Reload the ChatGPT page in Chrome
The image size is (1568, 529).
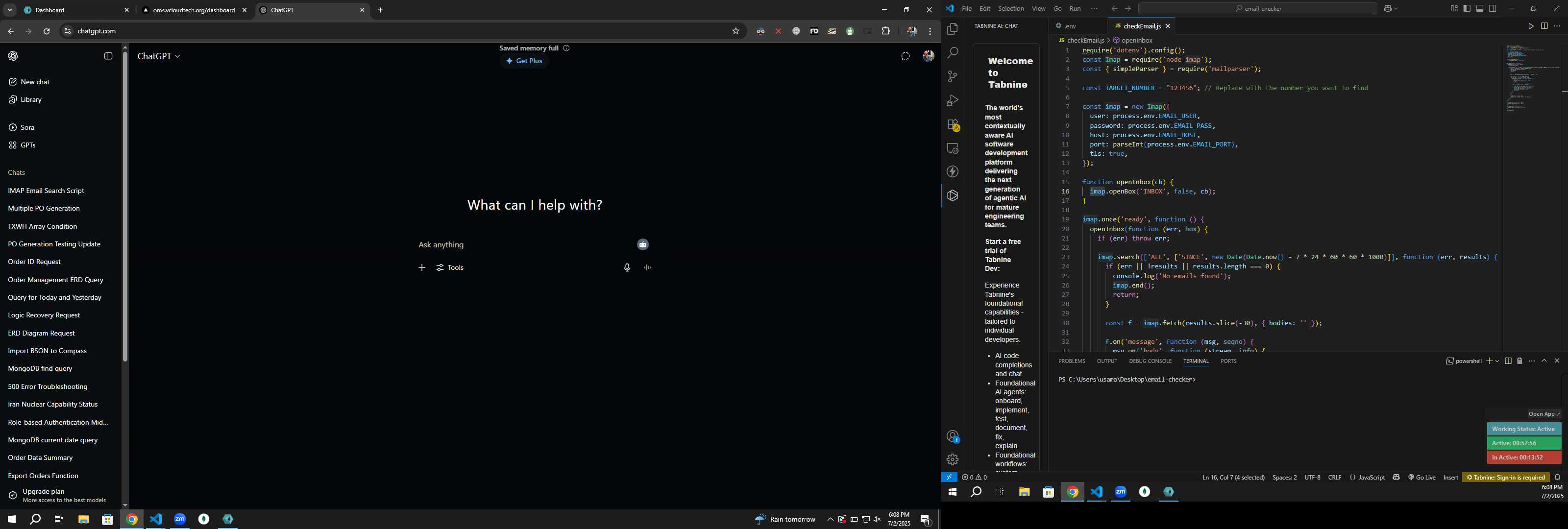(x=47, y=31)
